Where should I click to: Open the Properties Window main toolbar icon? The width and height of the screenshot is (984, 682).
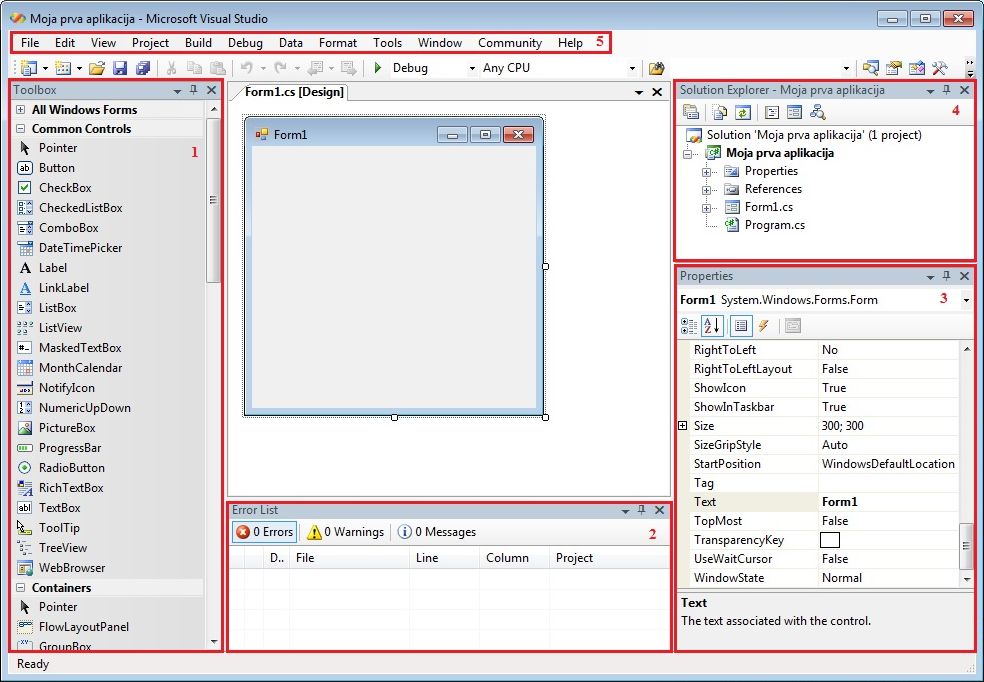click(894, 68)
